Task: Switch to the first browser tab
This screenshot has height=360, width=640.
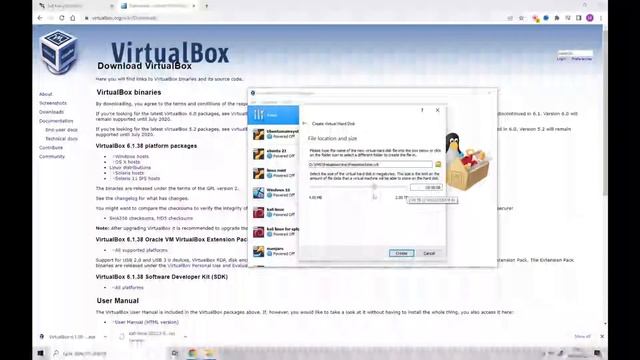Action: tap(76, 6)
